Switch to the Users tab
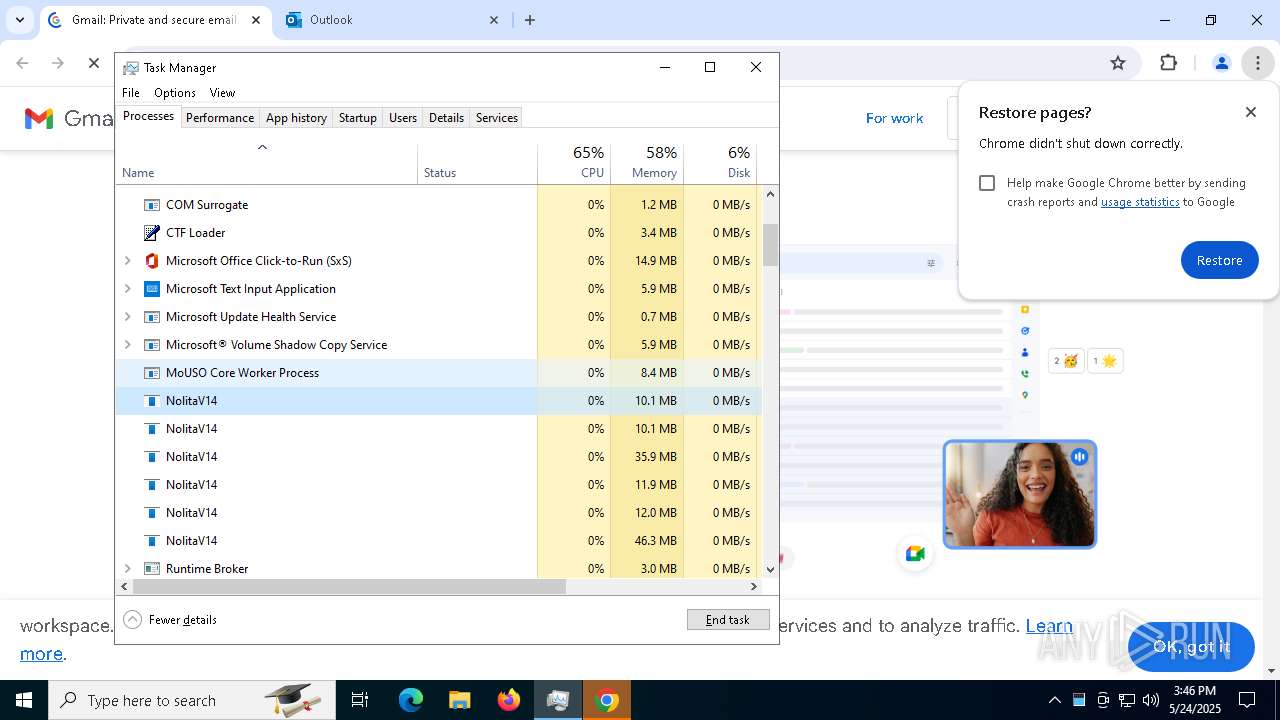The width and height of the screenshot is (1280, 720). [x=403, y=118]
